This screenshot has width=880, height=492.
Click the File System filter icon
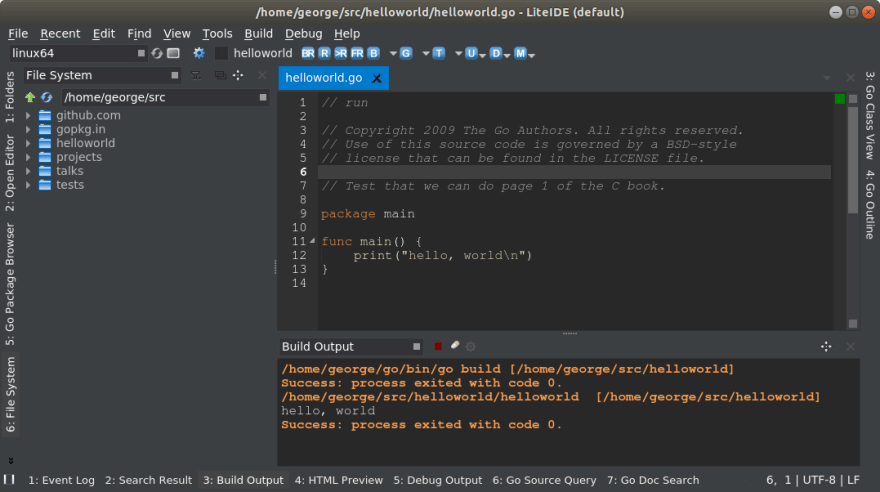(196, 75)
